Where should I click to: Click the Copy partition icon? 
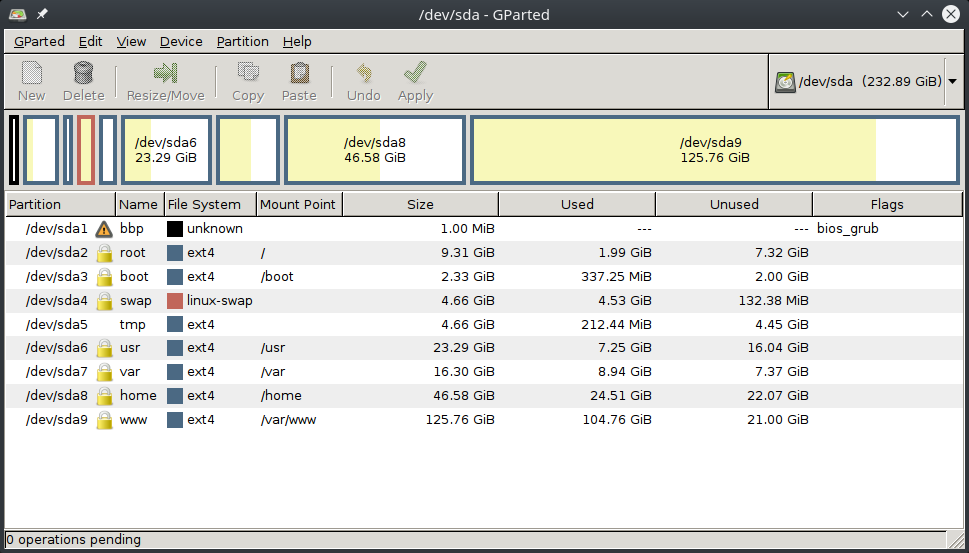pos(247,74)
